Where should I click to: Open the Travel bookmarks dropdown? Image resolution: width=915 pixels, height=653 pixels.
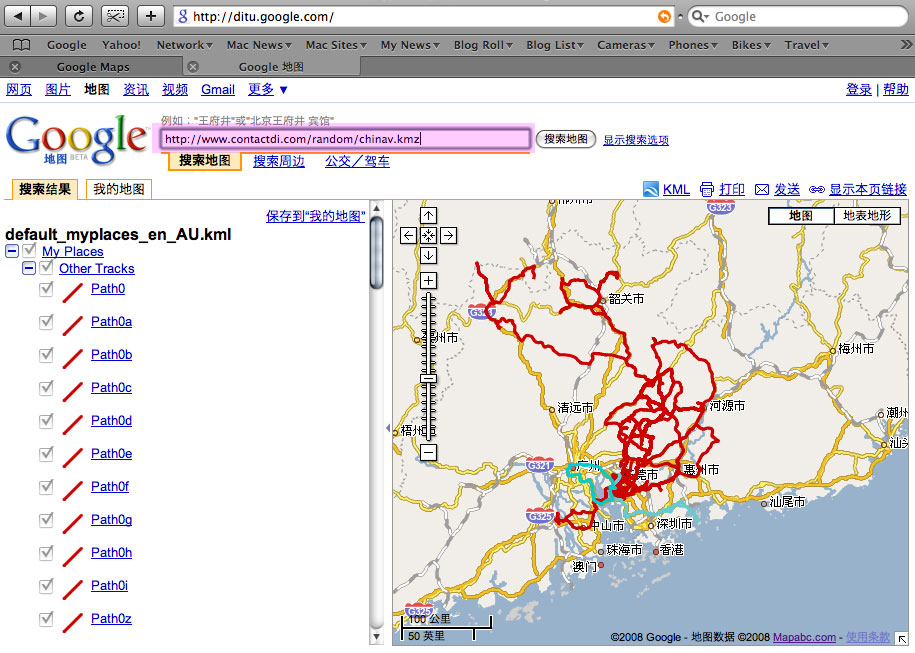point(806,45)
